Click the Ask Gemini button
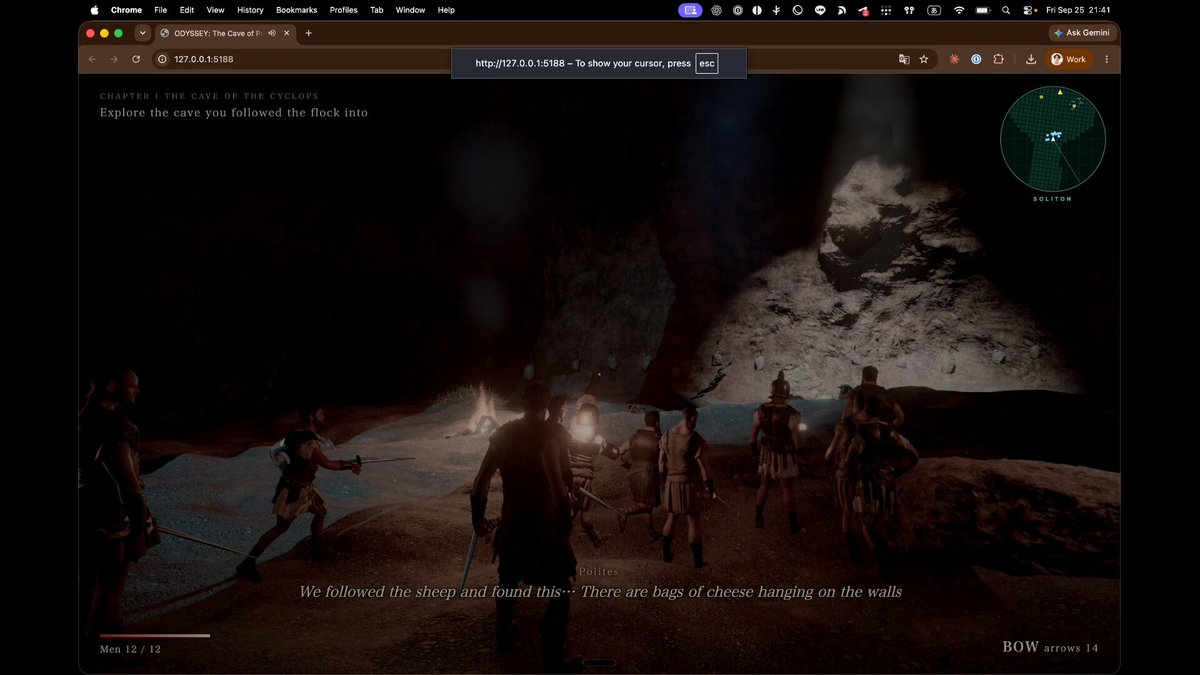 click(x=1081, y=33)
